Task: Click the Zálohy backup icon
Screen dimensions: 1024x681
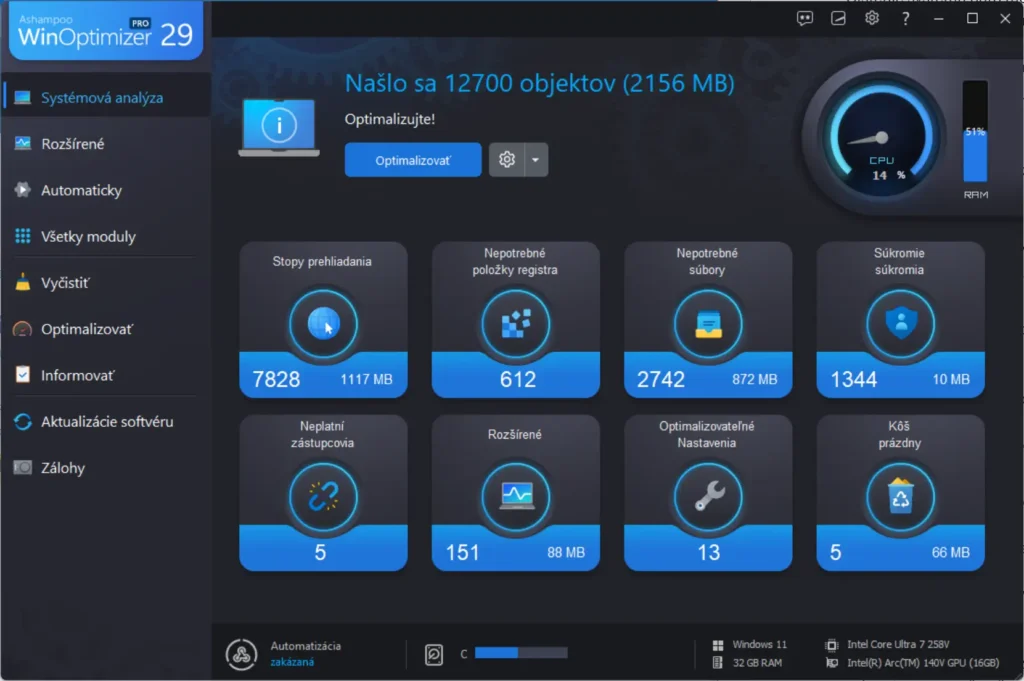Action: [23, 467]
